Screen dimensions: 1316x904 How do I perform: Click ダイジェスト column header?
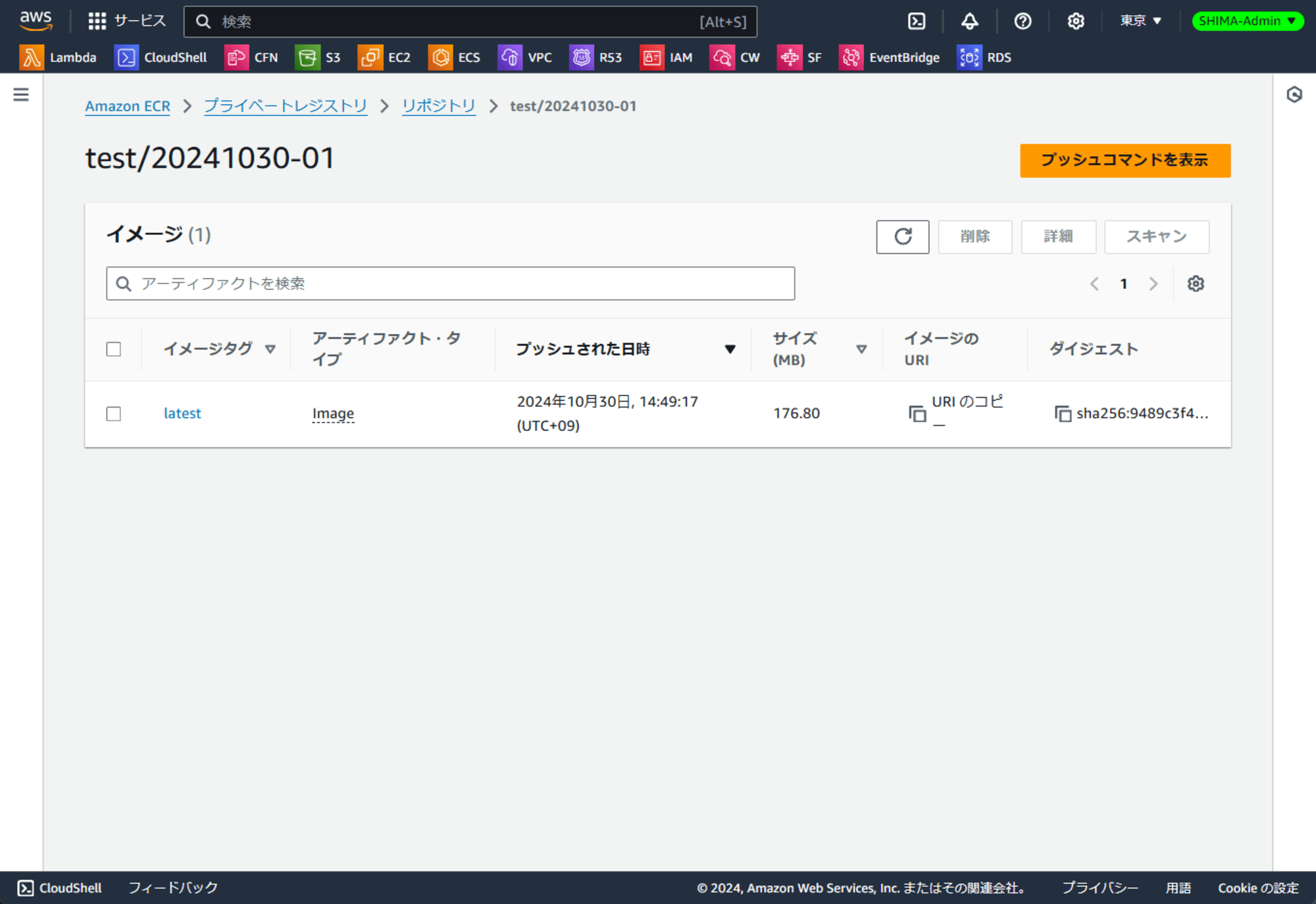click(x=1093, y=349)
